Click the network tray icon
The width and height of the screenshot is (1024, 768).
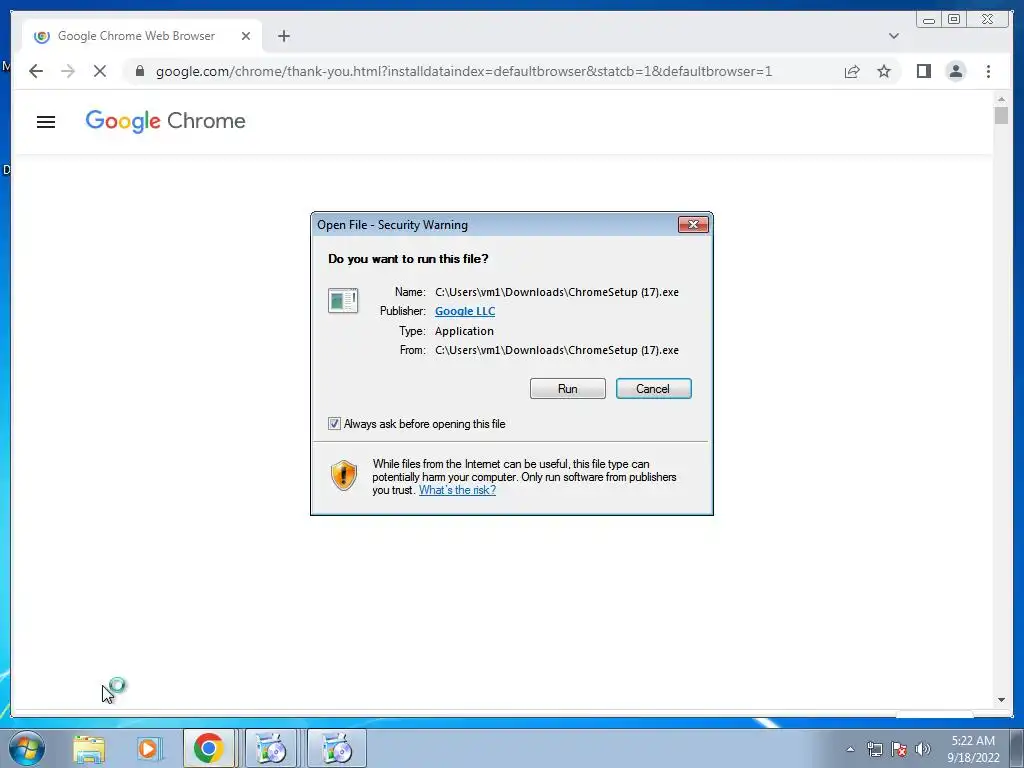[874, 749]
